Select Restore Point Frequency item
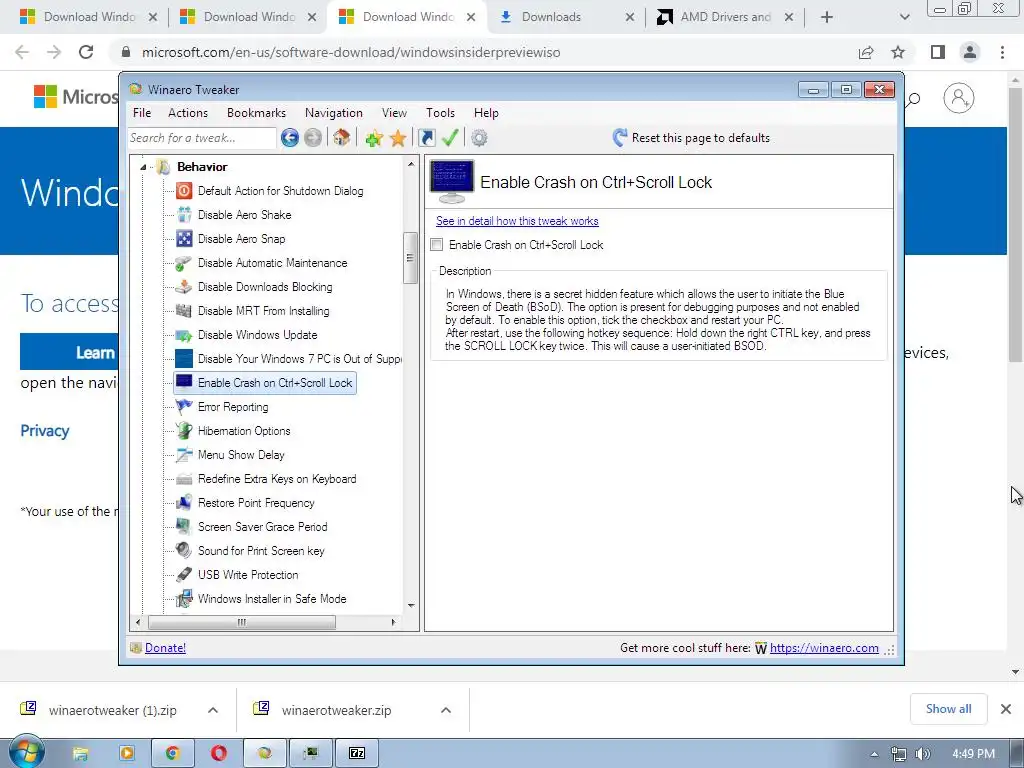 pyautogui.click(x=256, y=503)
